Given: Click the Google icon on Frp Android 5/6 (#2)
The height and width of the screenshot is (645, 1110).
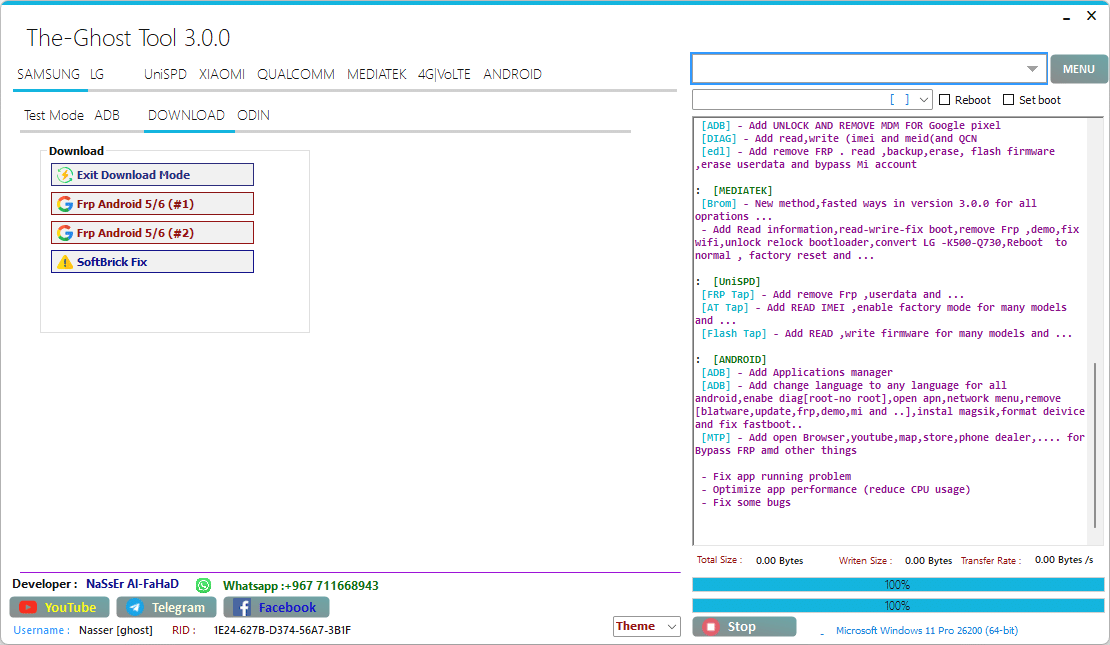Looking at the screenshot, I should tap(64, 233).
